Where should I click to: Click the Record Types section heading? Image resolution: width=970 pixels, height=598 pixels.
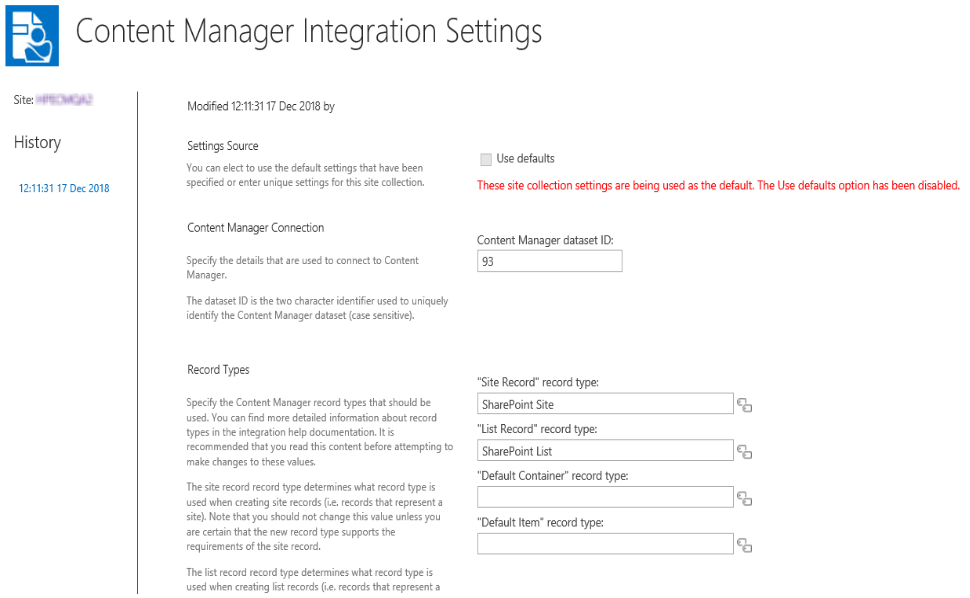(218, 370)
